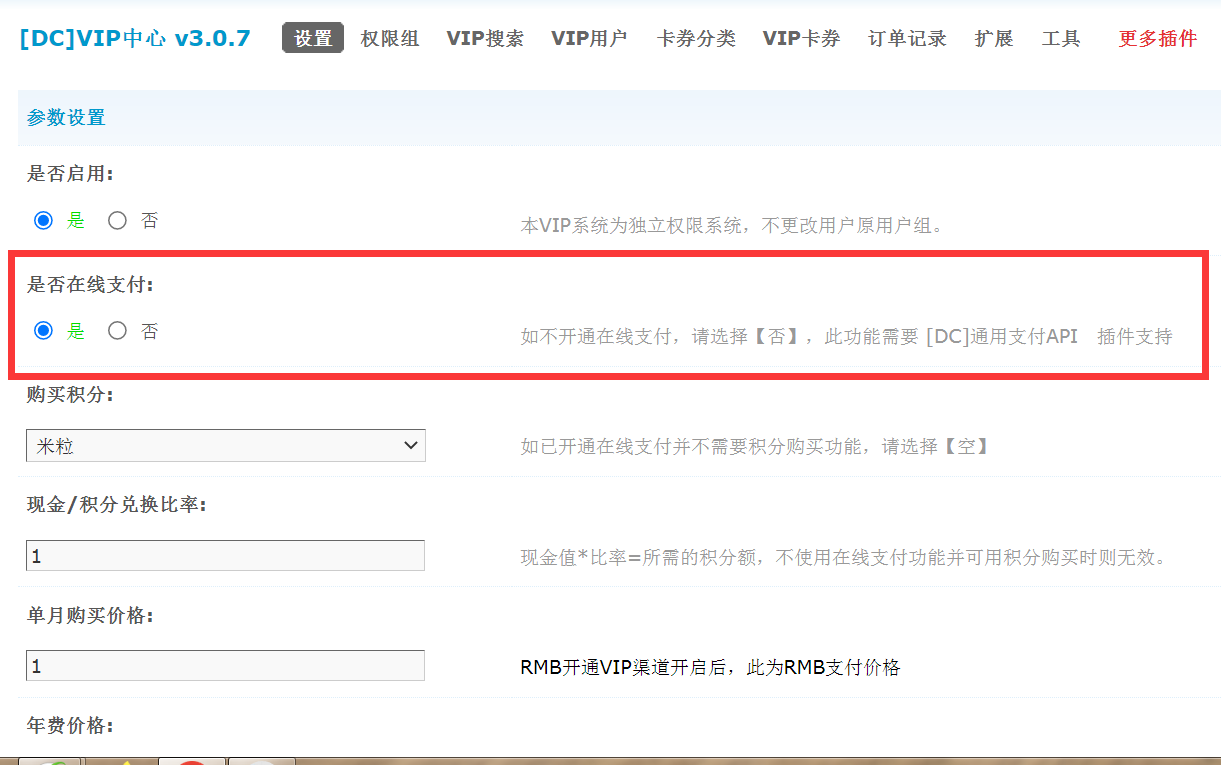This screenshot has height=765, width=1221.
Task: Click the 现金/积分兑换比率 label
Action: [117, 504]
